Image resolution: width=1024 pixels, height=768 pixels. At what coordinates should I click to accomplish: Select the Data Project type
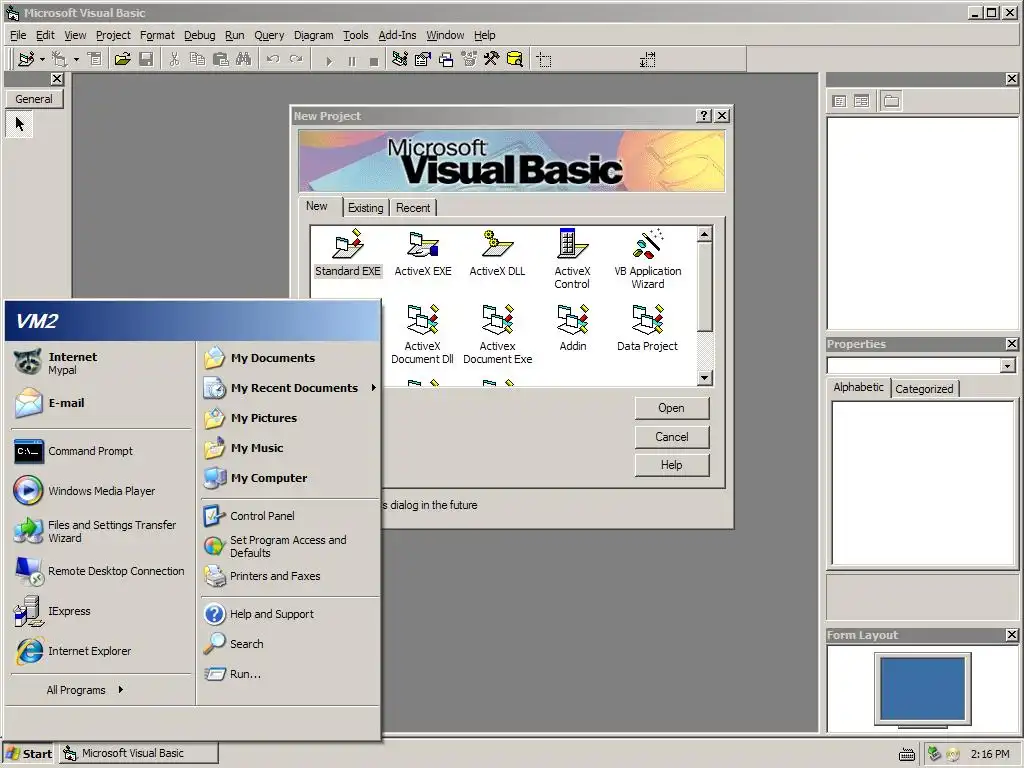pos(647,328)
